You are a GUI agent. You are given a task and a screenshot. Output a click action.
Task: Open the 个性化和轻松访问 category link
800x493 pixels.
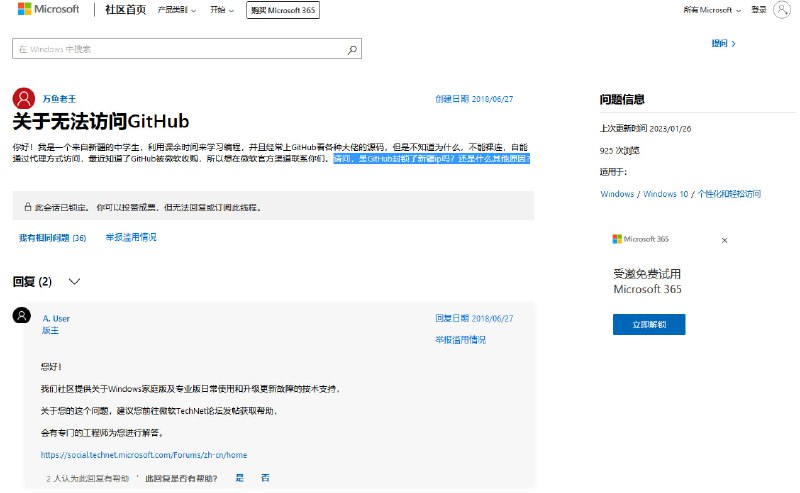click(x=729, y=194)
